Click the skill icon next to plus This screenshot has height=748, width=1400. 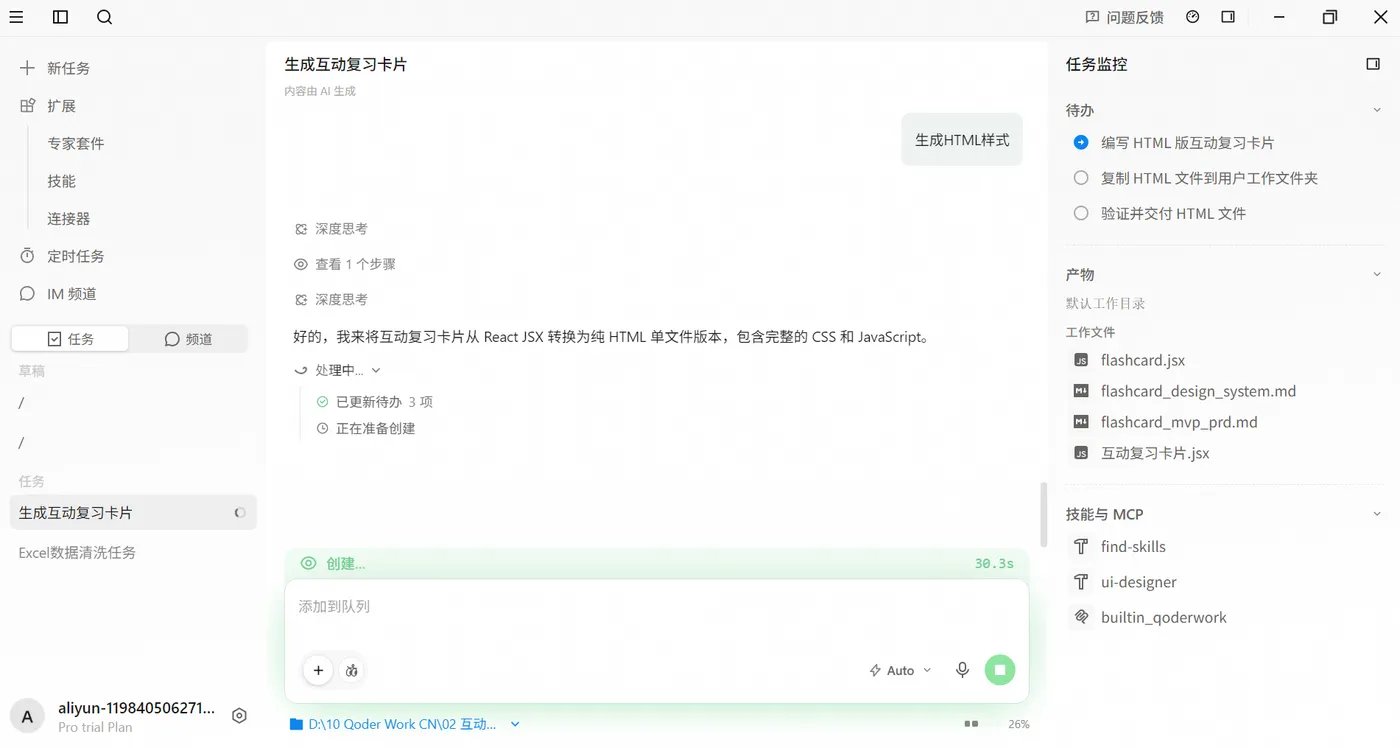[x=352, y=670]
